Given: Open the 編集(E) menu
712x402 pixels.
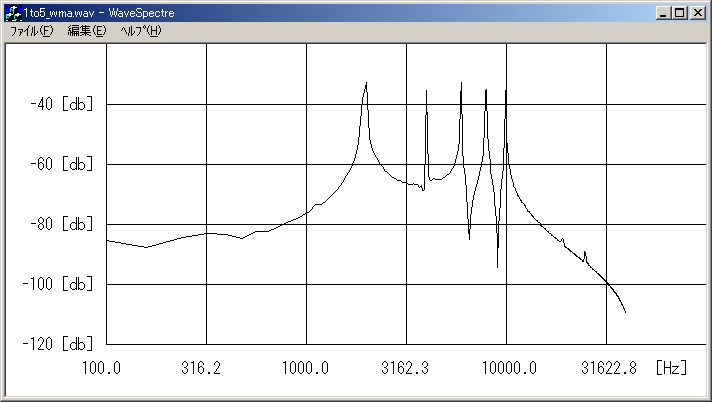Looking at the screenshot, I should click(x=87, y=31).
